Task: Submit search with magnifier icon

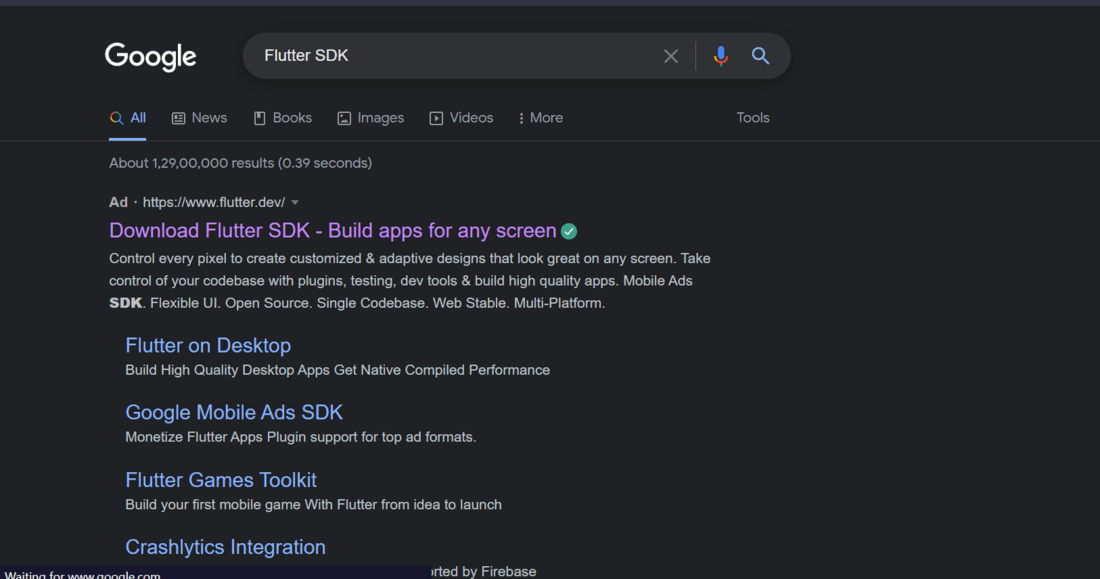Action: pyautogui.click(x=761, y=56)
